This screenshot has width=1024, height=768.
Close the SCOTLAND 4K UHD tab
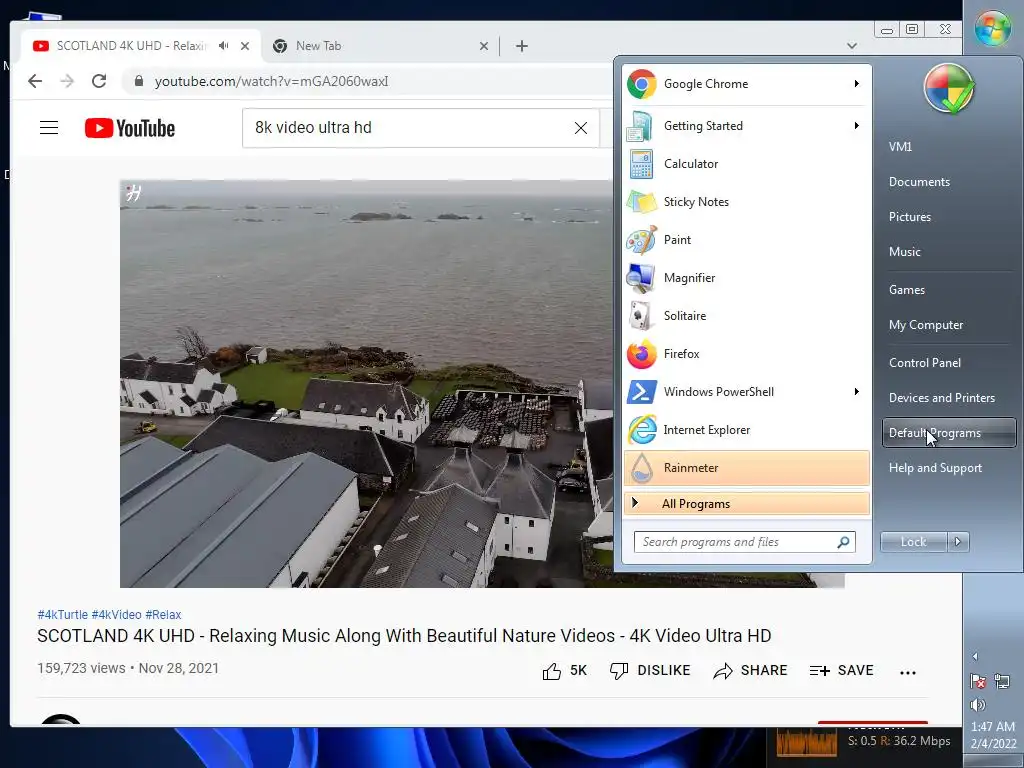point(245,46)
